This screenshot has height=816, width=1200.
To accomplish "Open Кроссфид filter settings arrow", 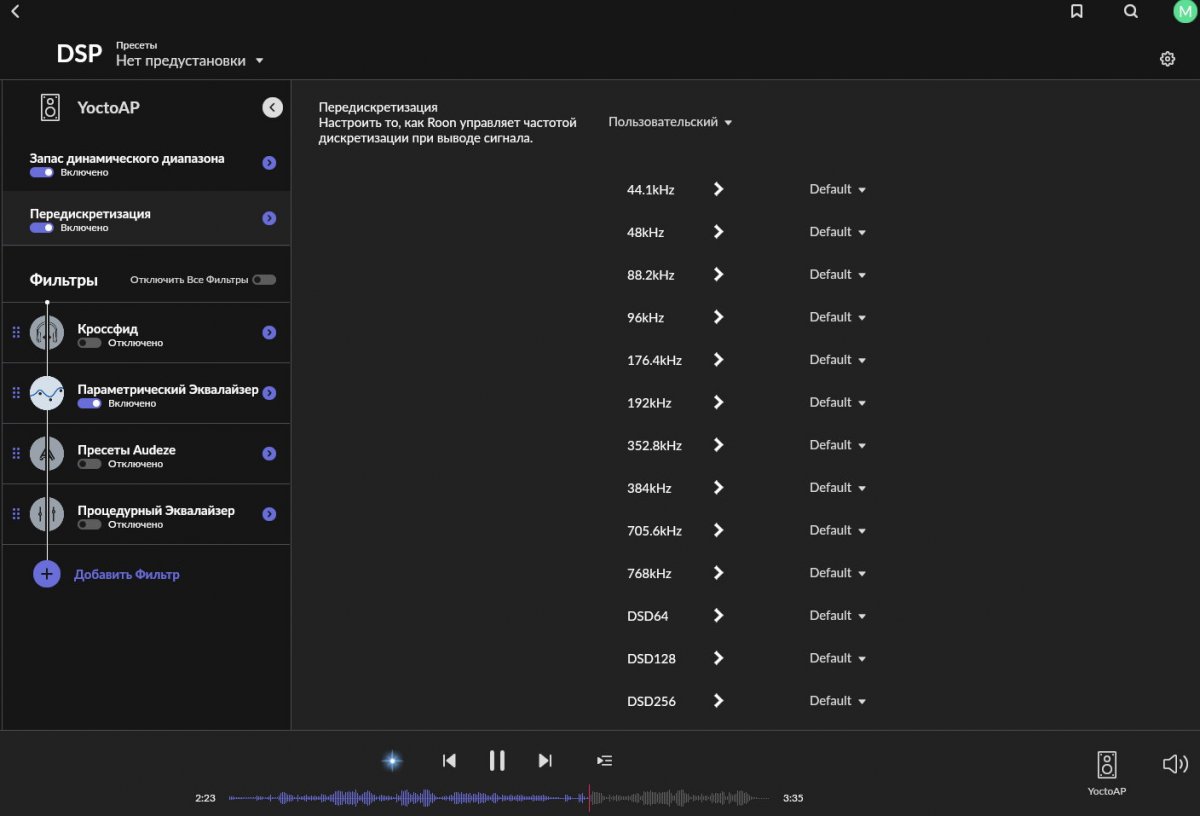I will pos(269,333).
